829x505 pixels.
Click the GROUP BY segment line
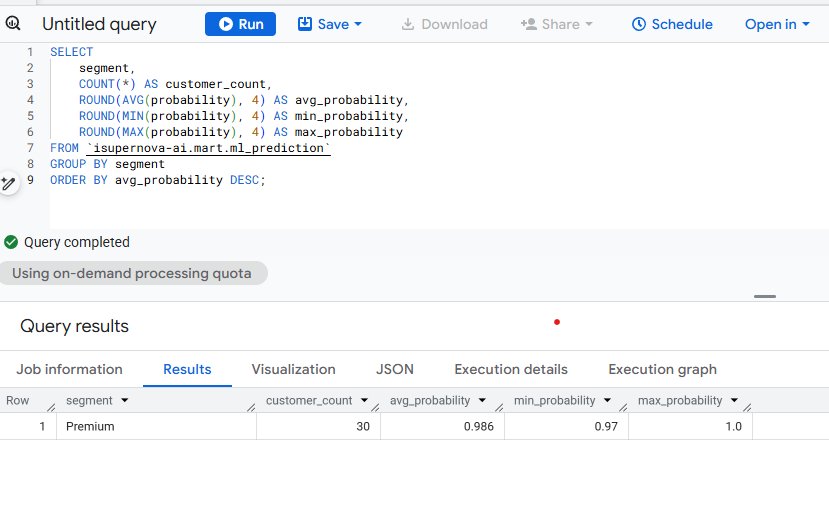(107, 164)
